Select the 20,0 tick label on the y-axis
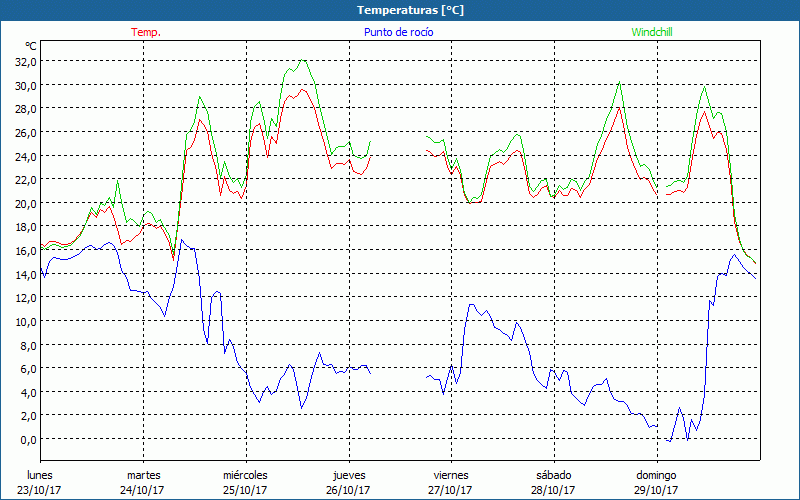The height and width of the screenshot is (500, 800). [25, 203]
